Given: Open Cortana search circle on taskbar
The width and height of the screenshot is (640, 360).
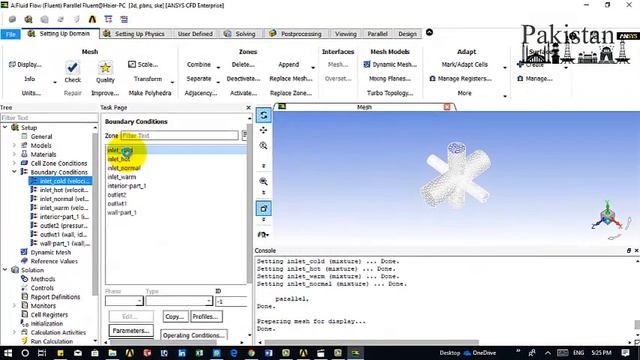Looking at the screenshot, I should coord(25,353).
